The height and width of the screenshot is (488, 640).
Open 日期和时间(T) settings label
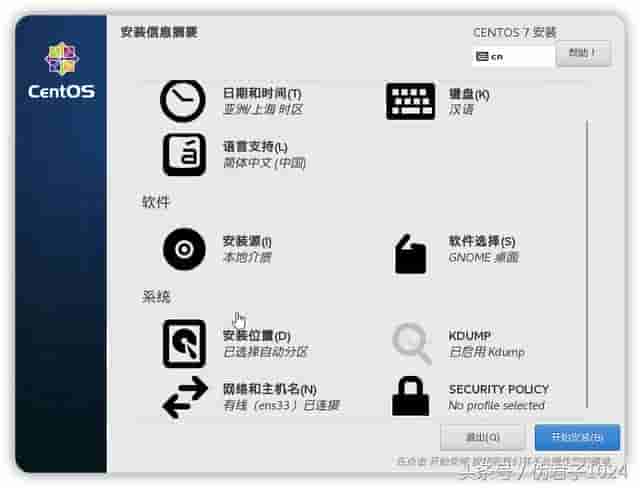[262, 94]
